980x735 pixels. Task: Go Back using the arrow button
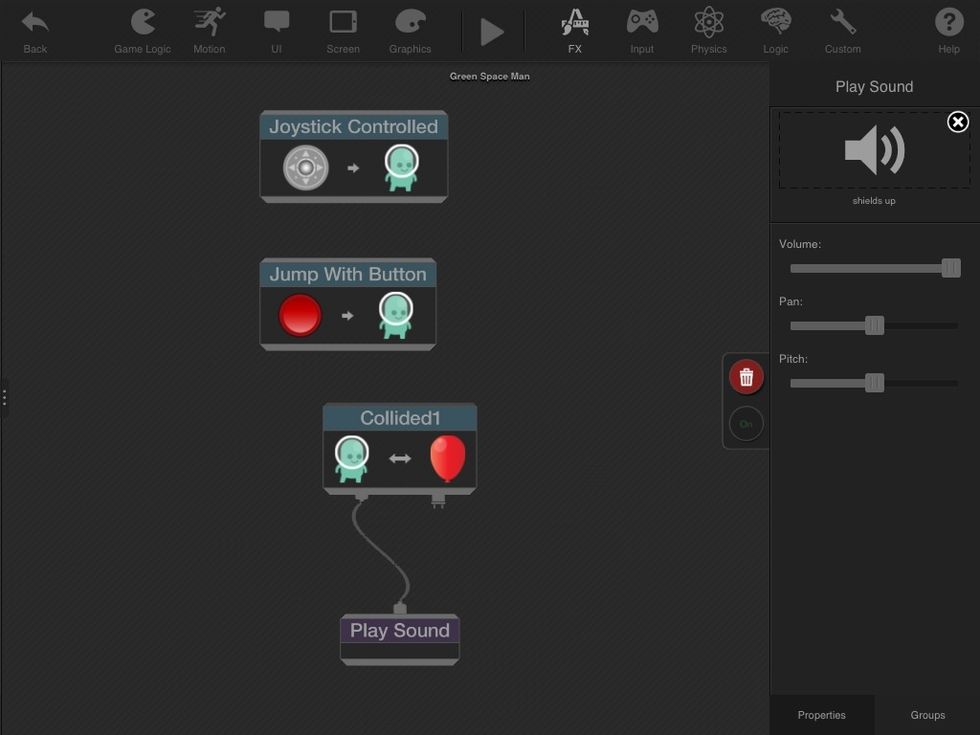coord(35,30)
